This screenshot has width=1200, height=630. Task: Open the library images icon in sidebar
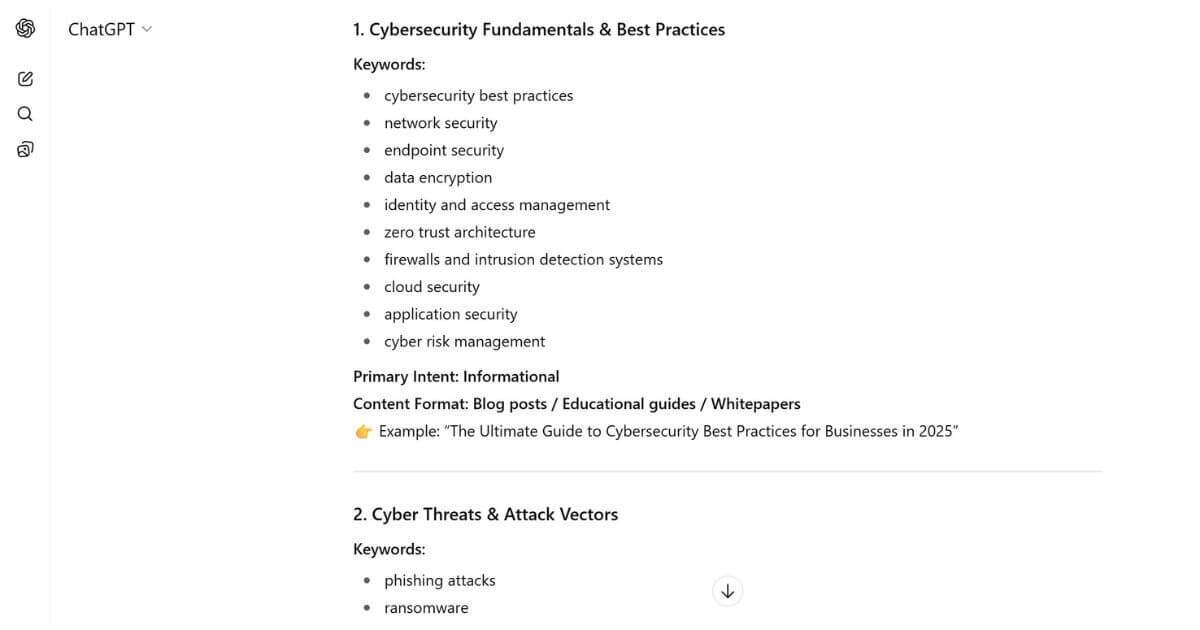pyautogui.click(x=26, y=150)
